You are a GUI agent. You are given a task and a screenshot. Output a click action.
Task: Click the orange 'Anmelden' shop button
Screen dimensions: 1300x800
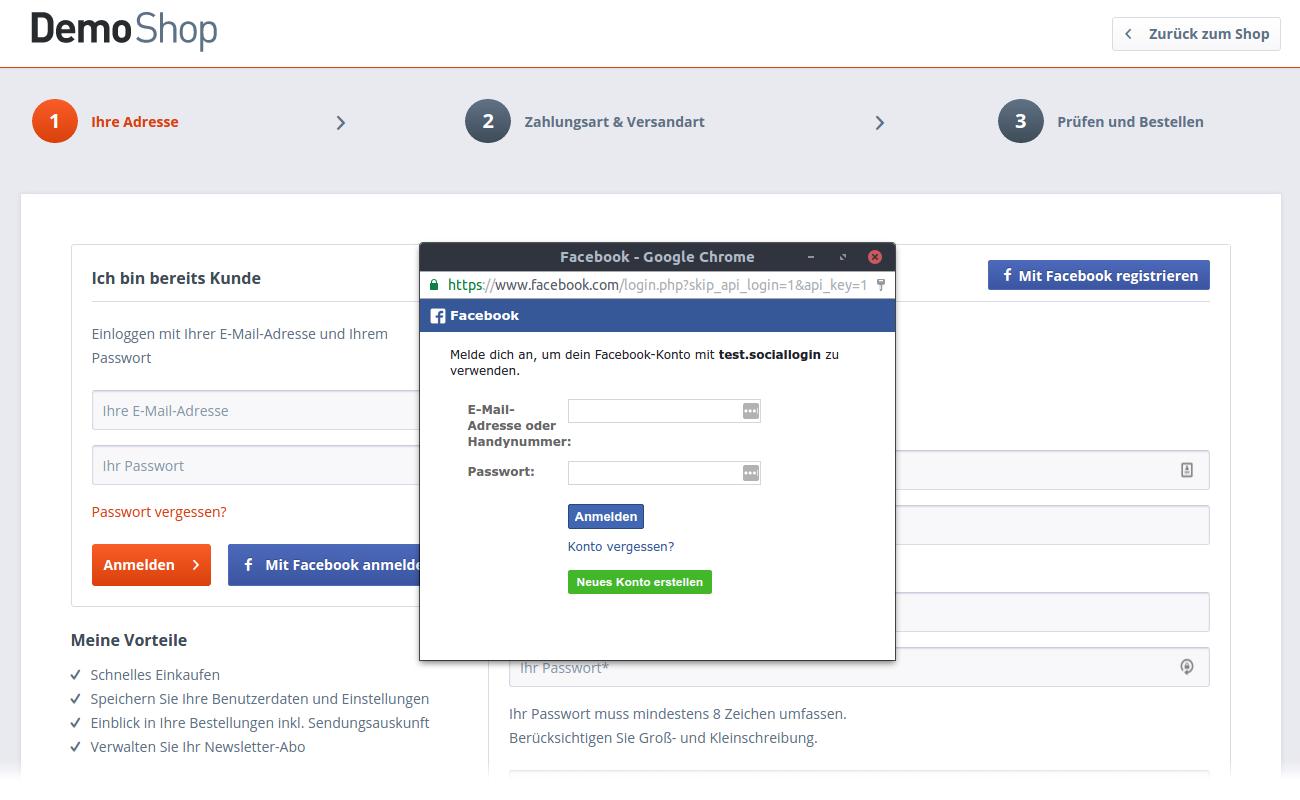tap(151, 565)
